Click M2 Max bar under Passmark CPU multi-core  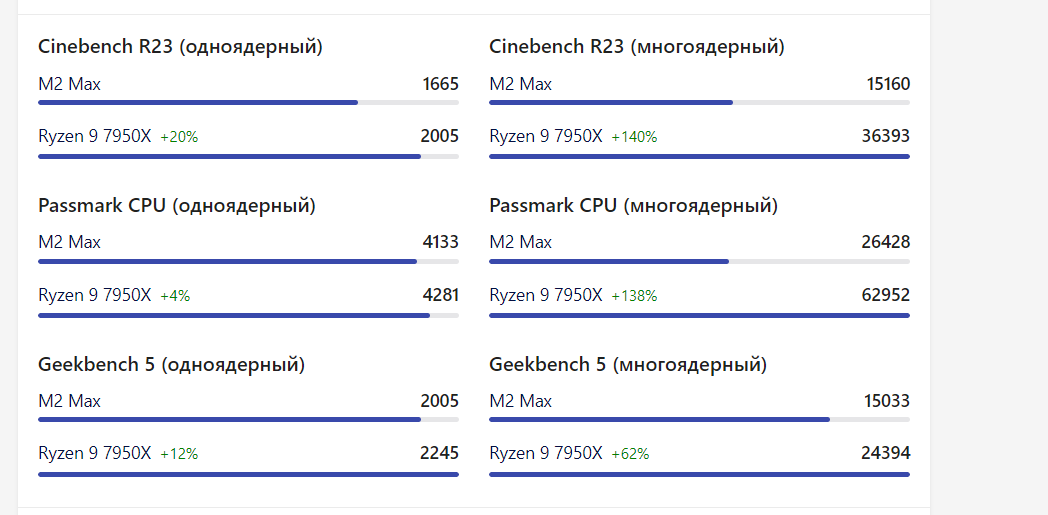click(609, 262)
